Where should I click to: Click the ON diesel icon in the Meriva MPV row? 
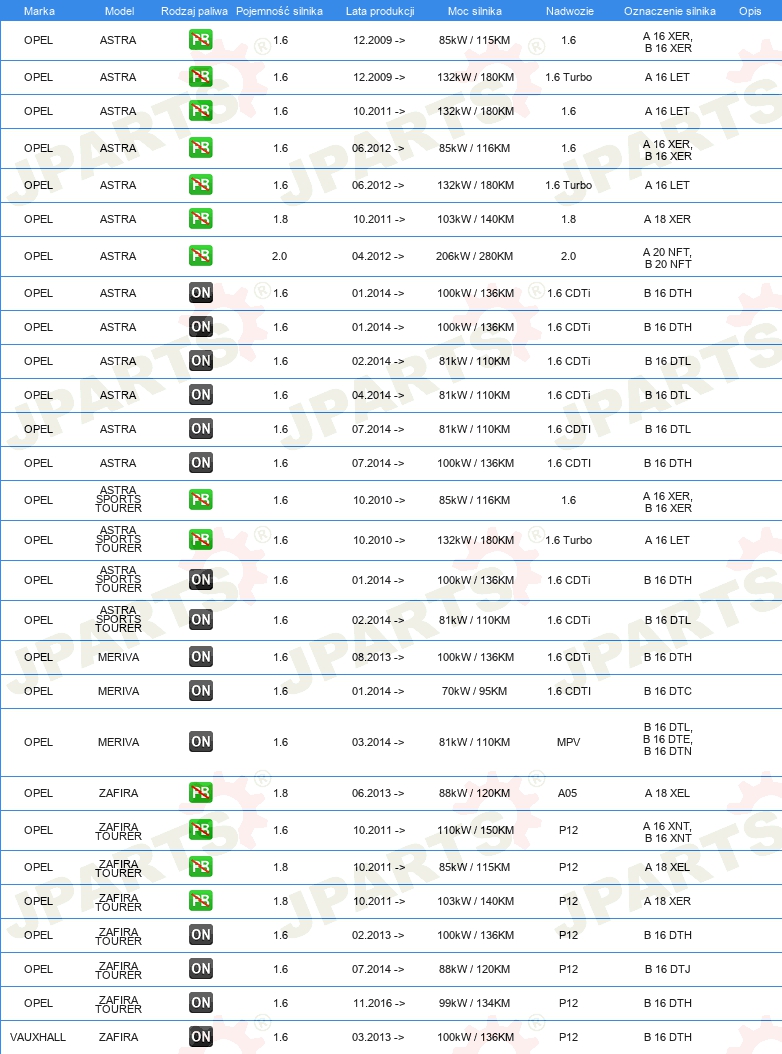coord(200,742)
